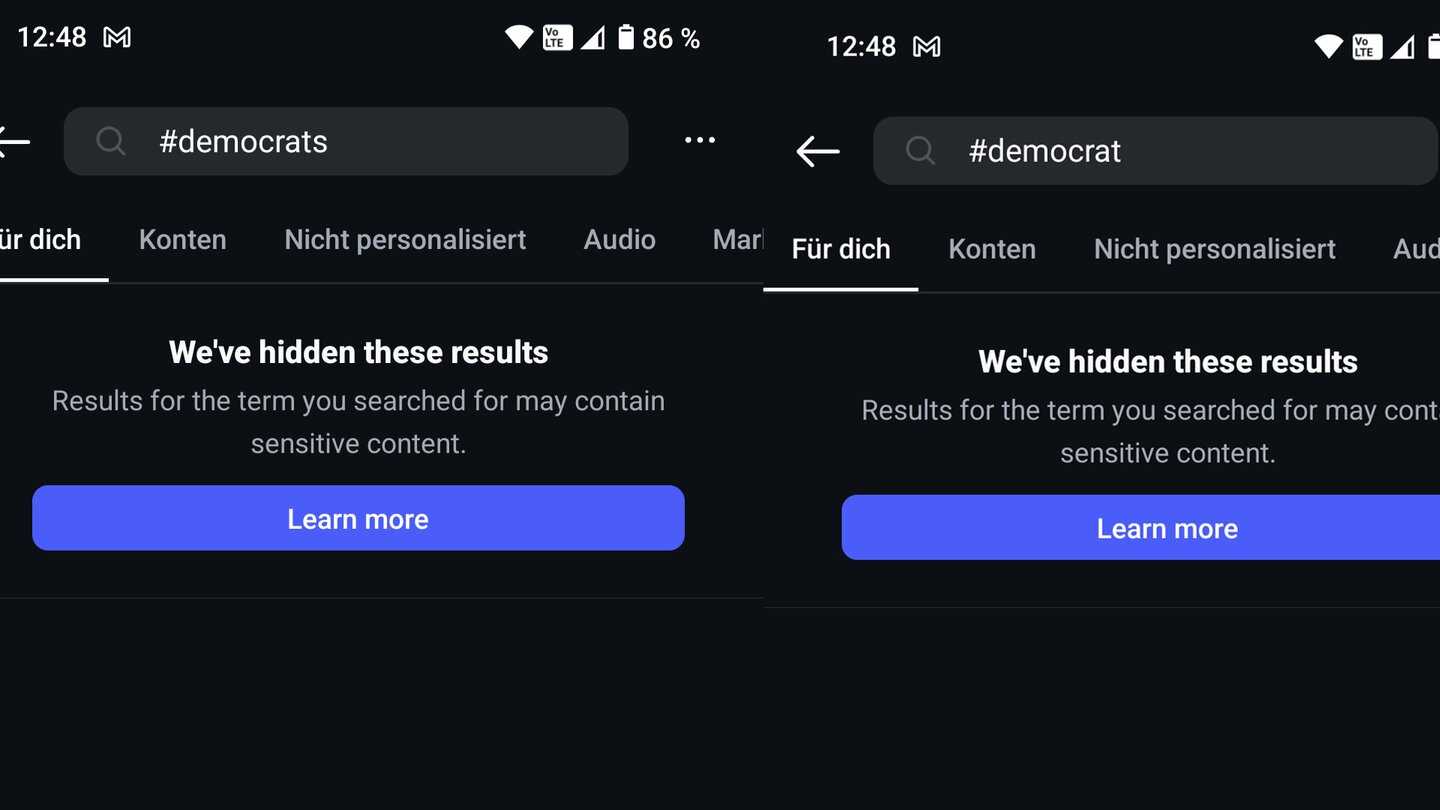This screenshot has width=1440, height=810.
Task: Tap the battery icon showing 86 %
Action: tap(626, 38)
